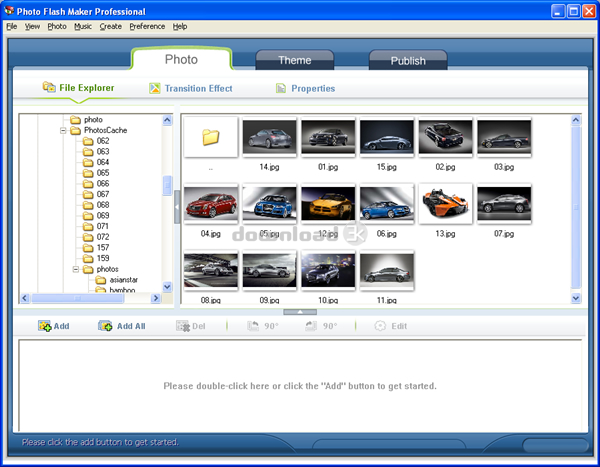Open the Transition Effect sub-tab

point(191,88)
